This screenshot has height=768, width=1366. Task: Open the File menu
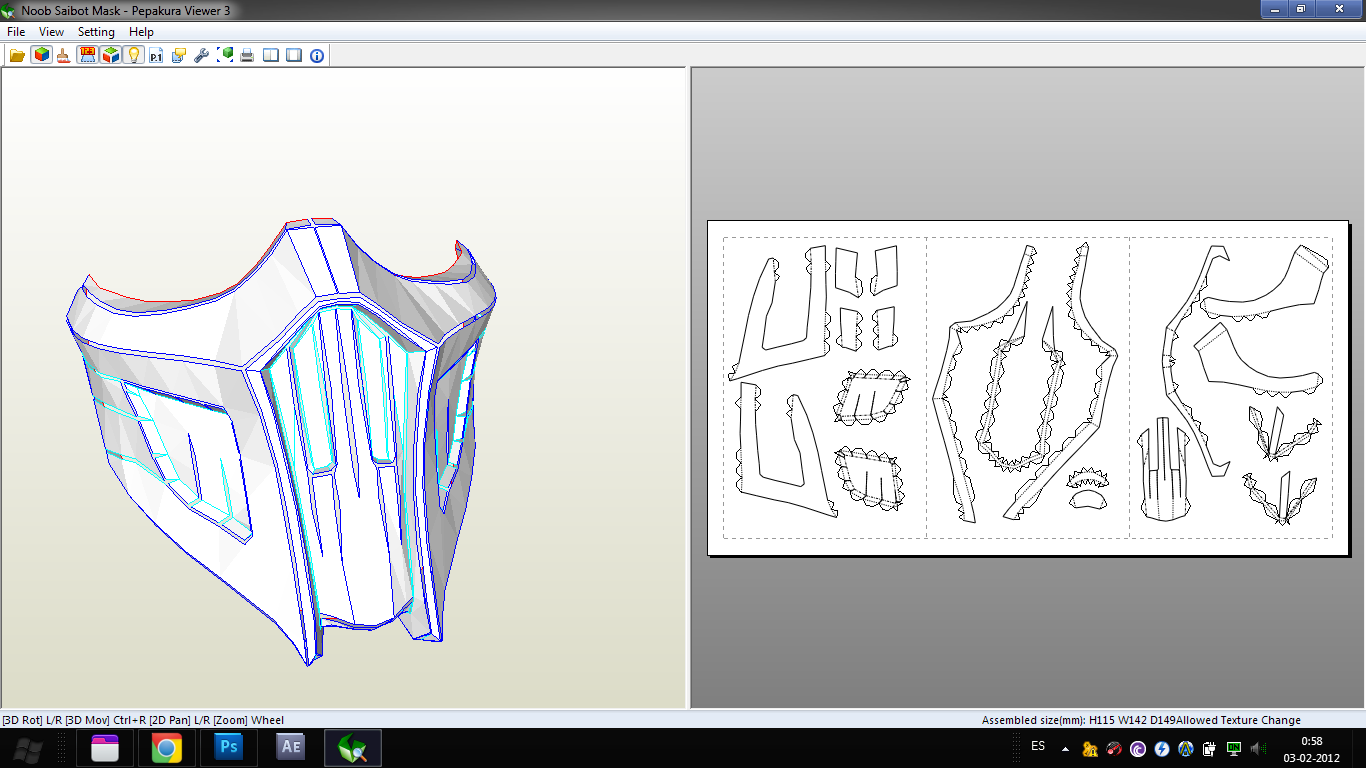click(x=16, y=32)
